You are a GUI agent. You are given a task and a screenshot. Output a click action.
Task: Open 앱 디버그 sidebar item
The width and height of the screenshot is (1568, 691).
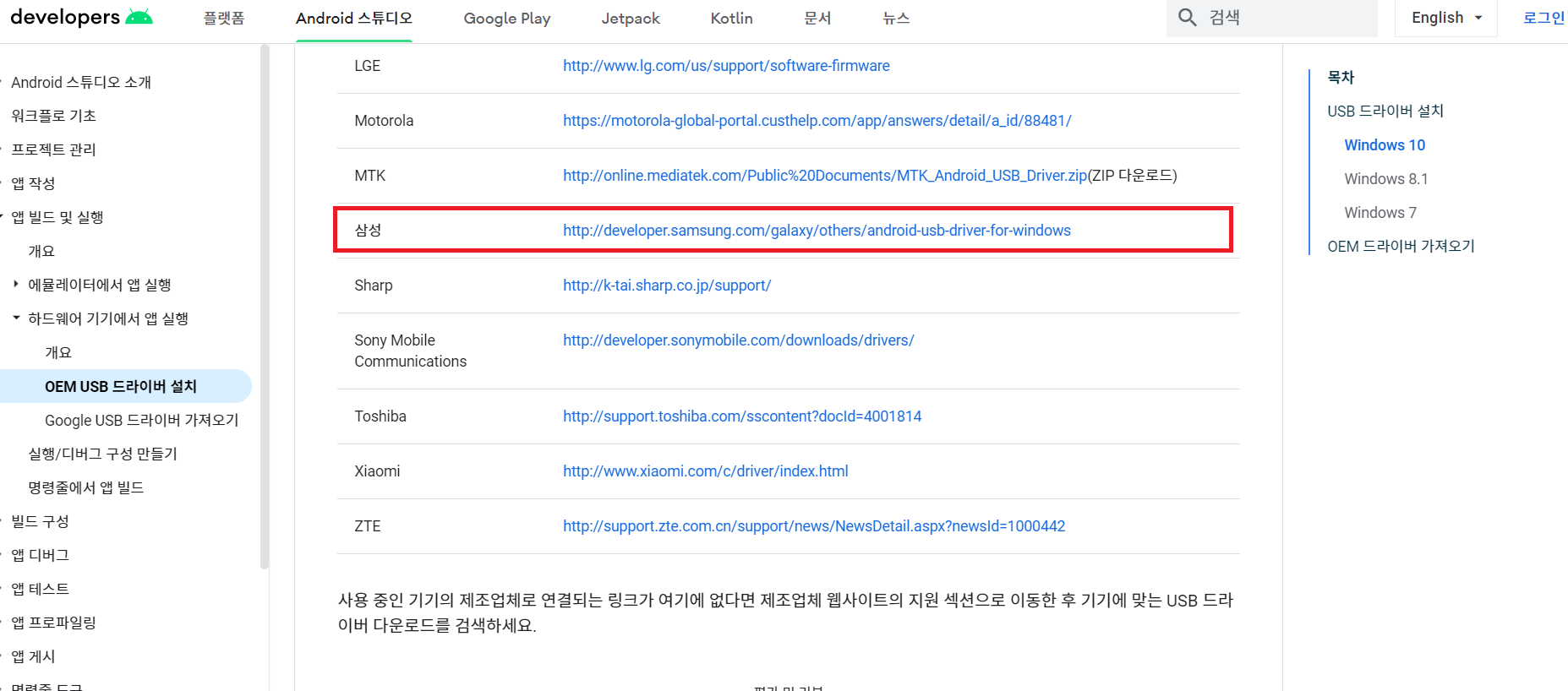point(40,555)
